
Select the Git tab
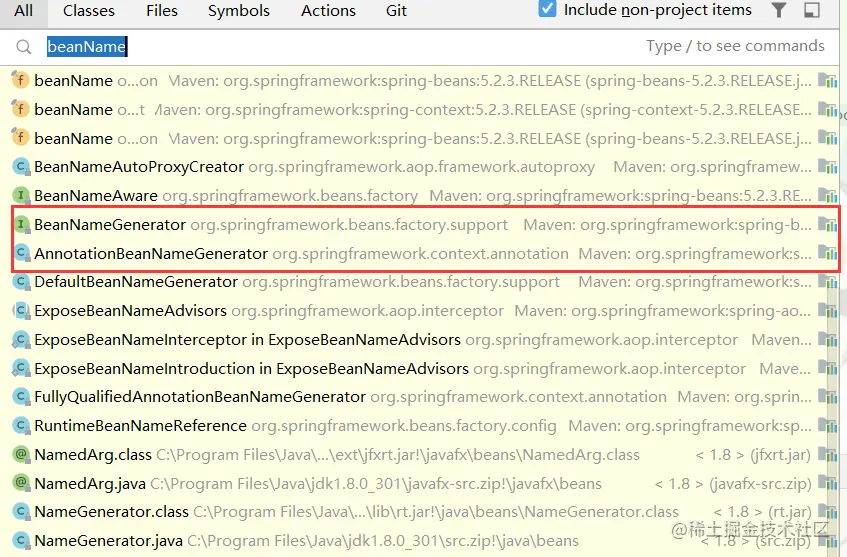point(396,11)
